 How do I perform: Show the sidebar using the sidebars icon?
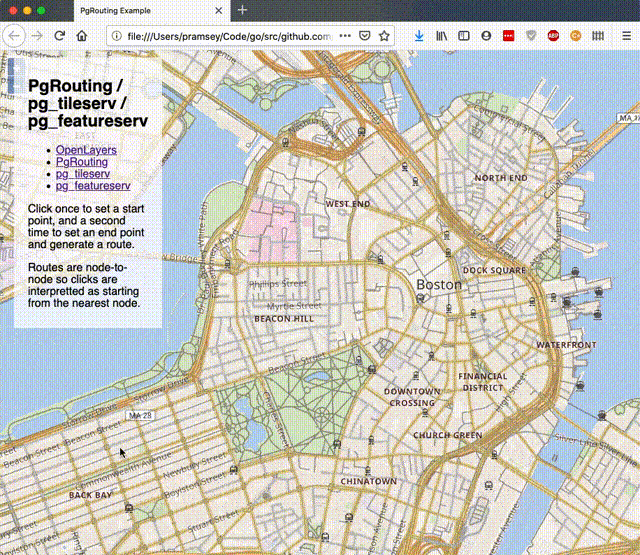[464, 35]
